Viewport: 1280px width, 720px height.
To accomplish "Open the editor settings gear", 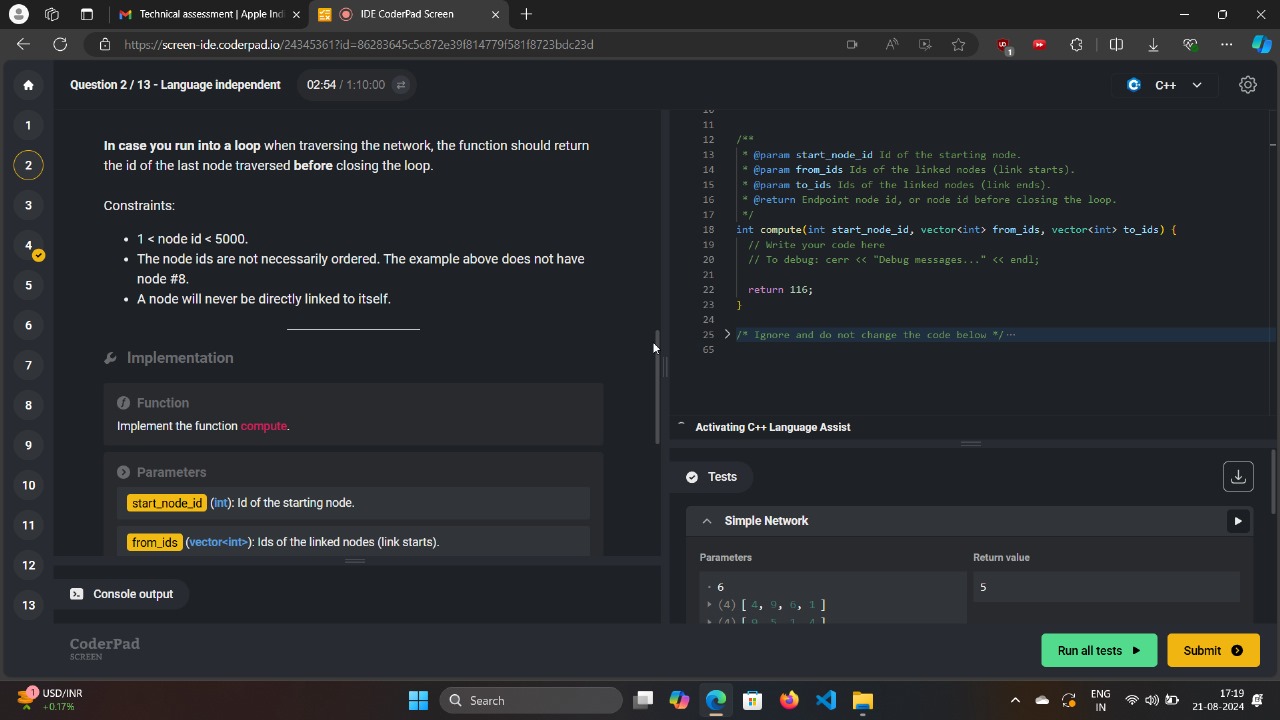I will click(x=1247, y=85).
